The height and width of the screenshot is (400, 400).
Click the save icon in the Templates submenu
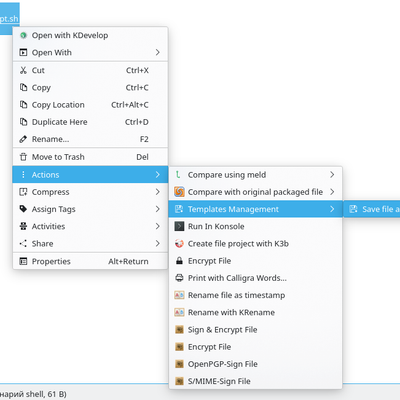click(x=353, y=209)
